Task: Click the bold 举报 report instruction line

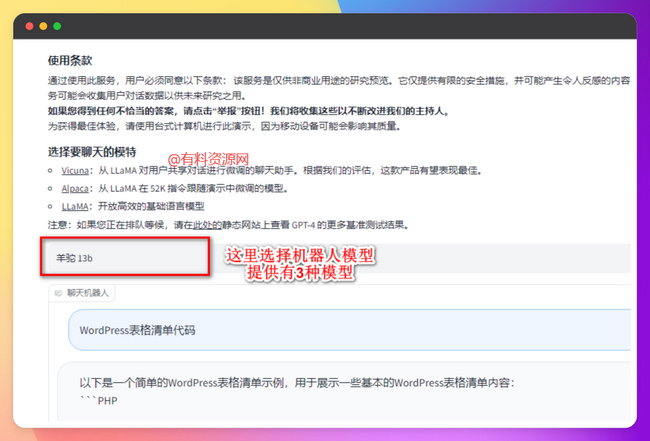Action: point(248,111)
